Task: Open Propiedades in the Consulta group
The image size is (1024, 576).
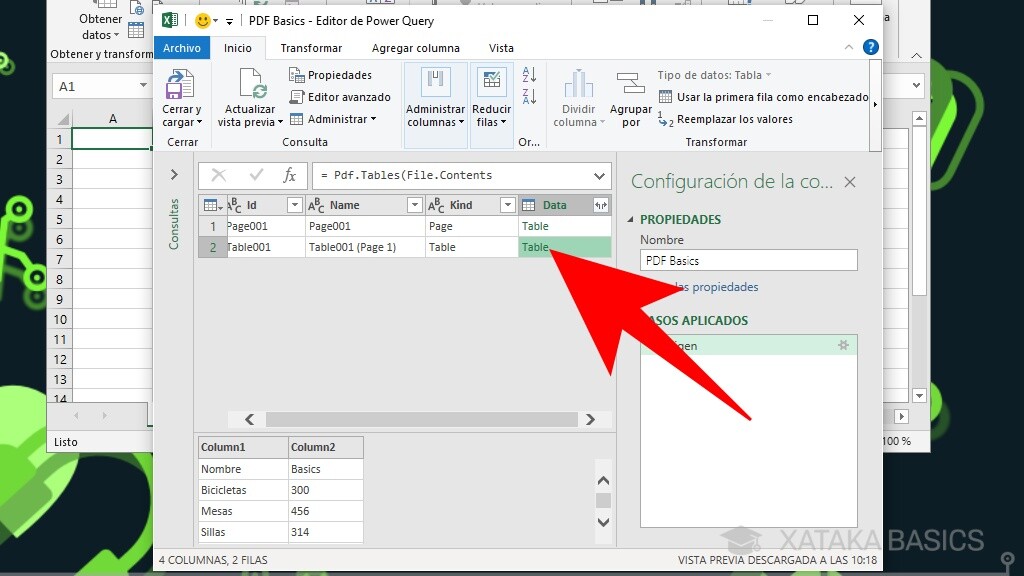Action: [330, 75]
